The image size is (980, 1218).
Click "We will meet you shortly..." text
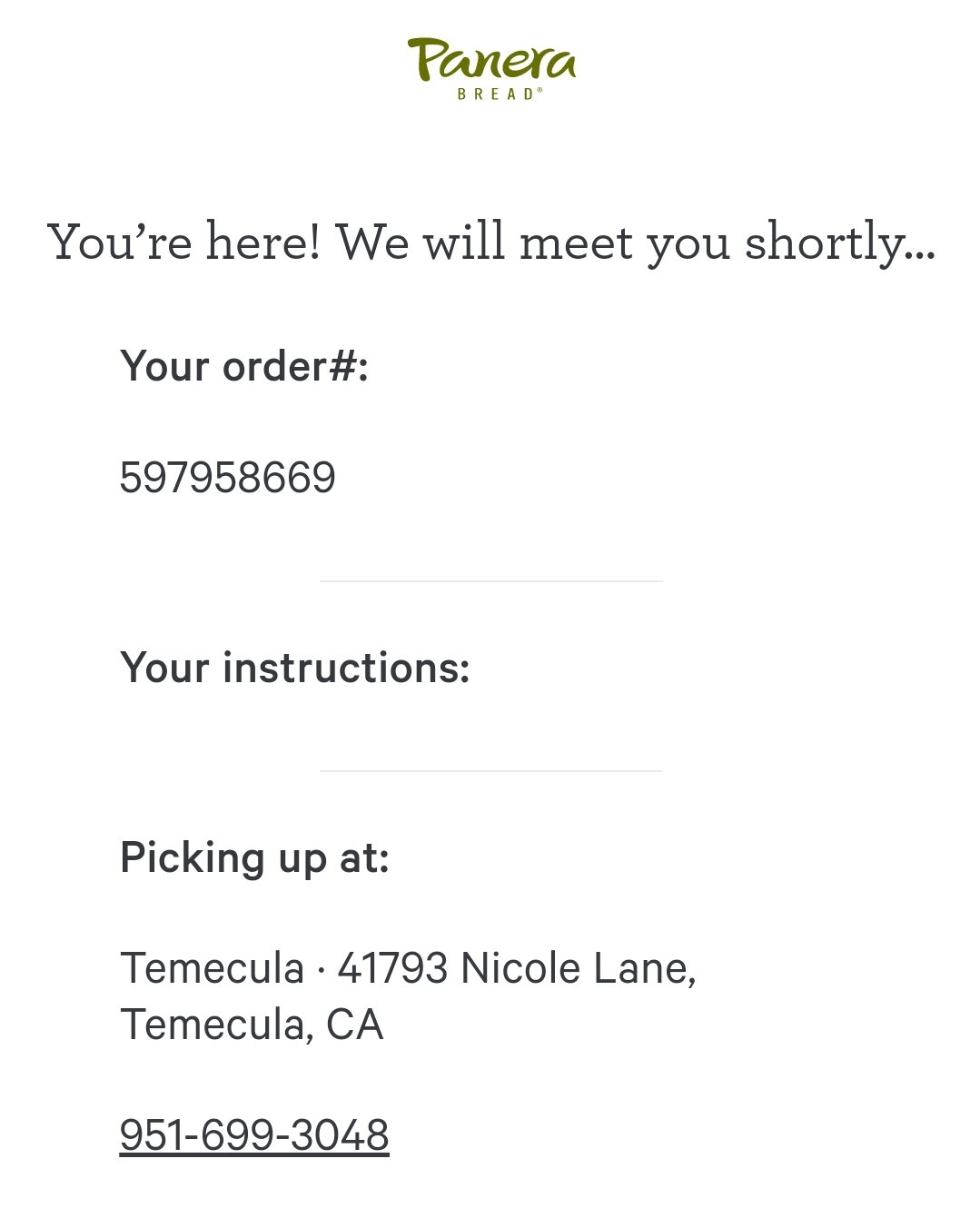coord(636,243)
